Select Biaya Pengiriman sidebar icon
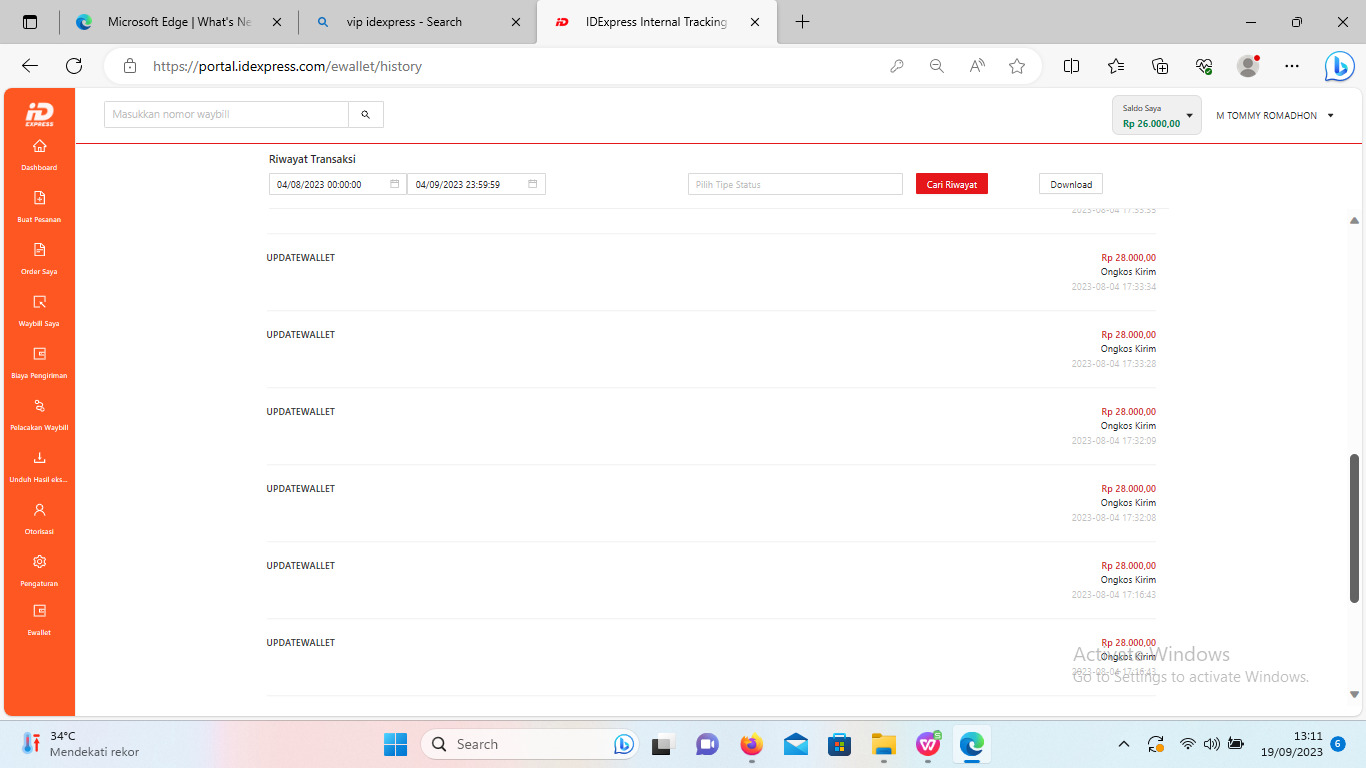The width and height of the screenshot is (1366, 768). [40, 354]
